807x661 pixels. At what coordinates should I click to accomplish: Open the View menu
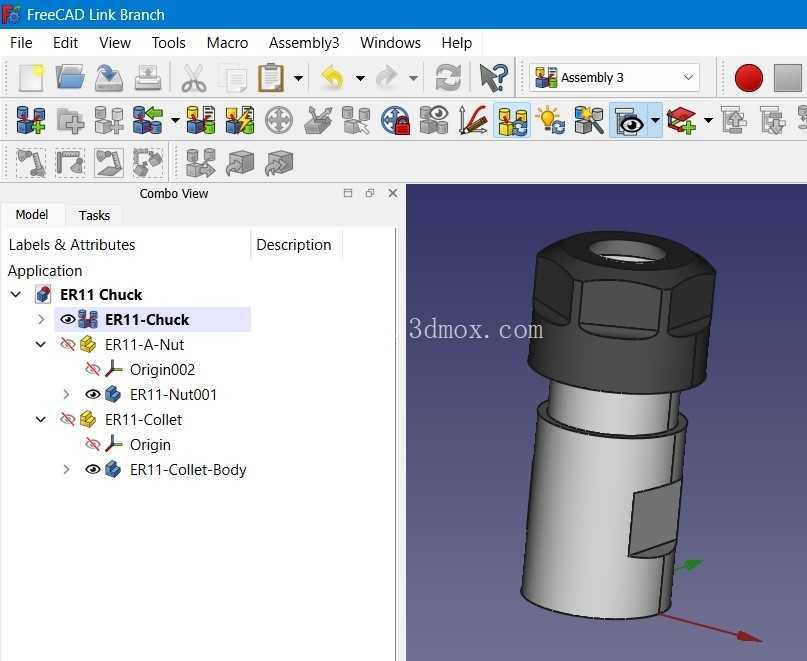coord(115,43)
